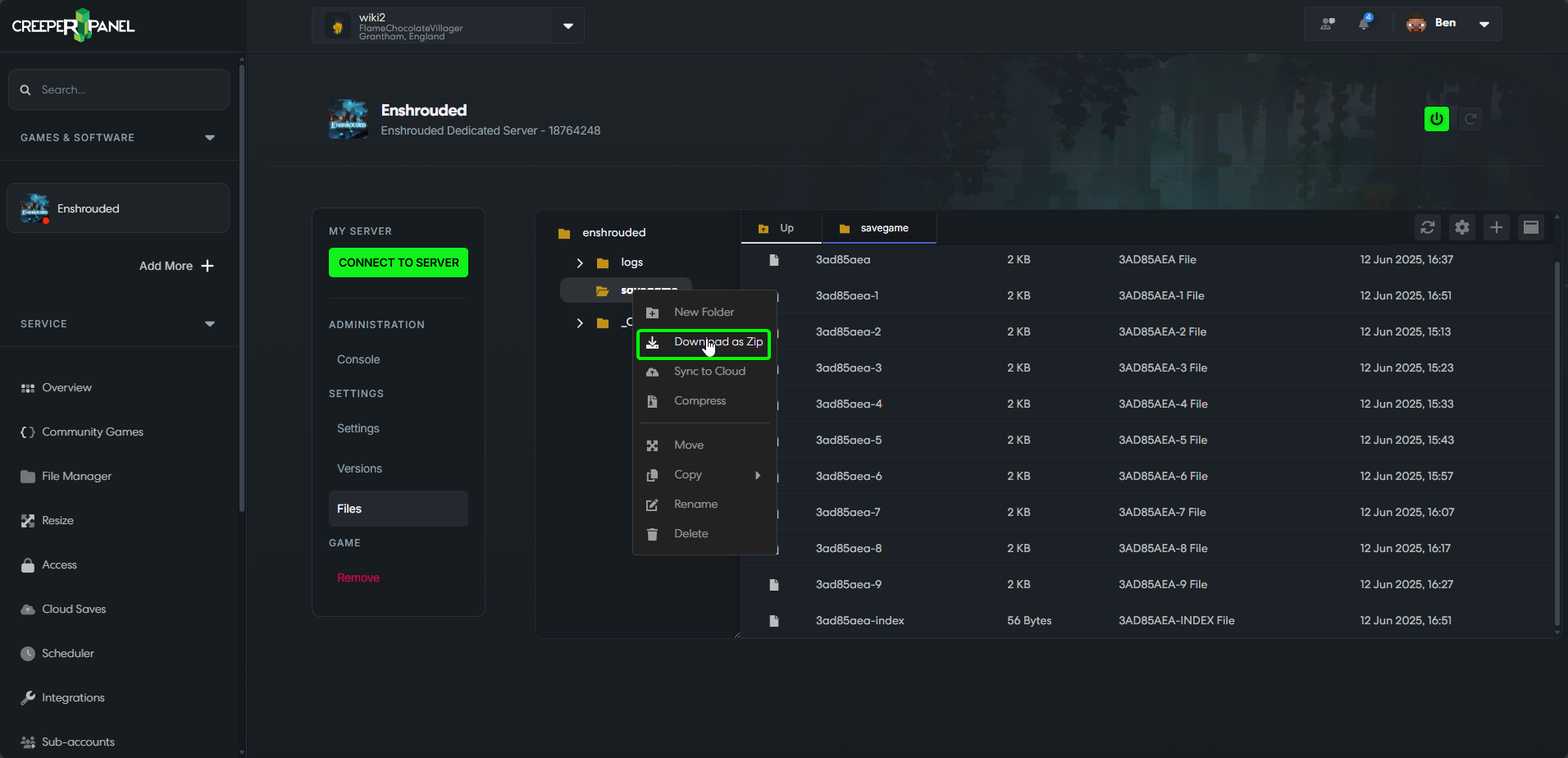Expand the folder below savegame
This screenshot has width=1568, height=758.
click(580, 323)
